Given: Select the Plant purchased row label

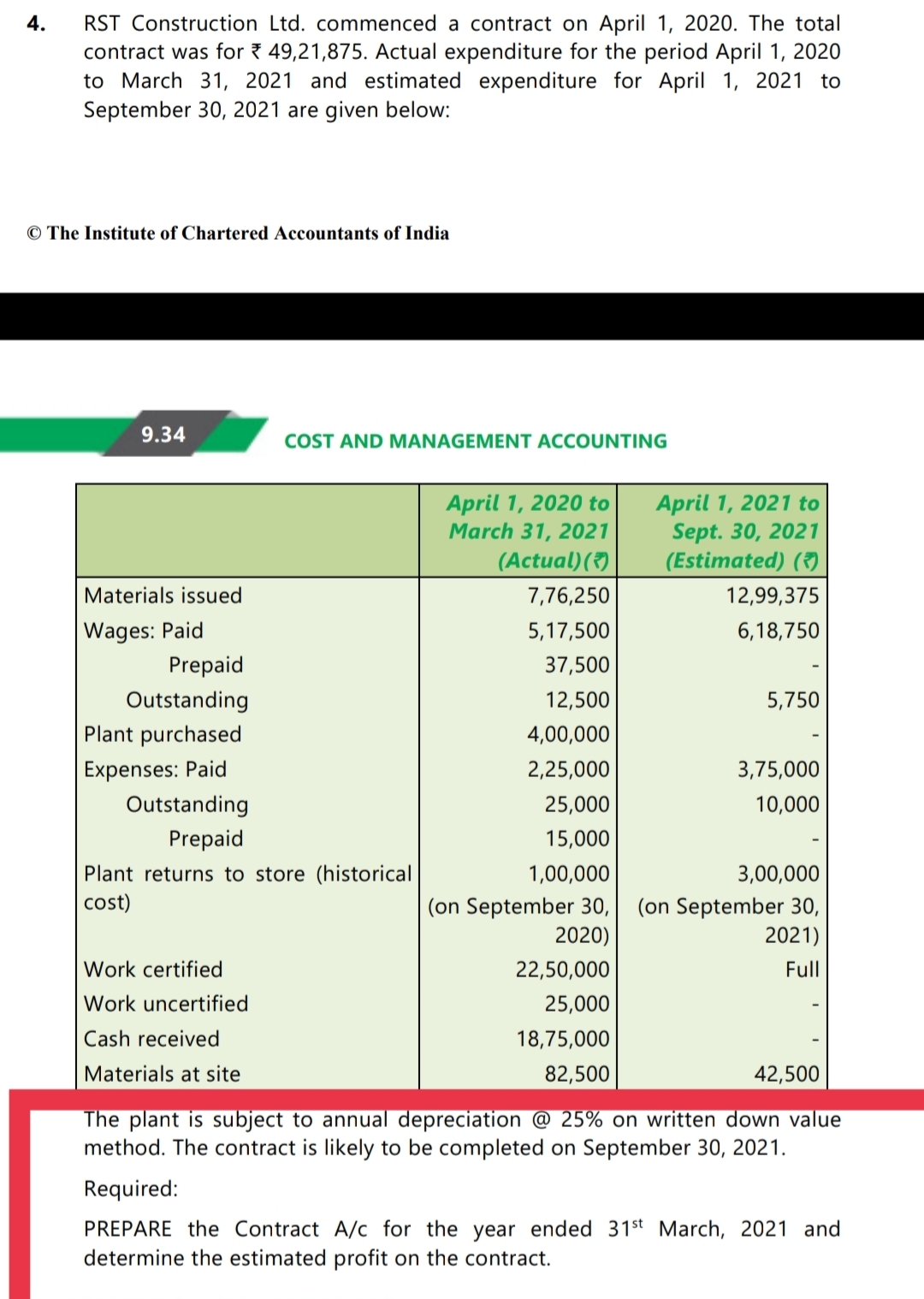Looking at the screenshot, I should 163,735.
